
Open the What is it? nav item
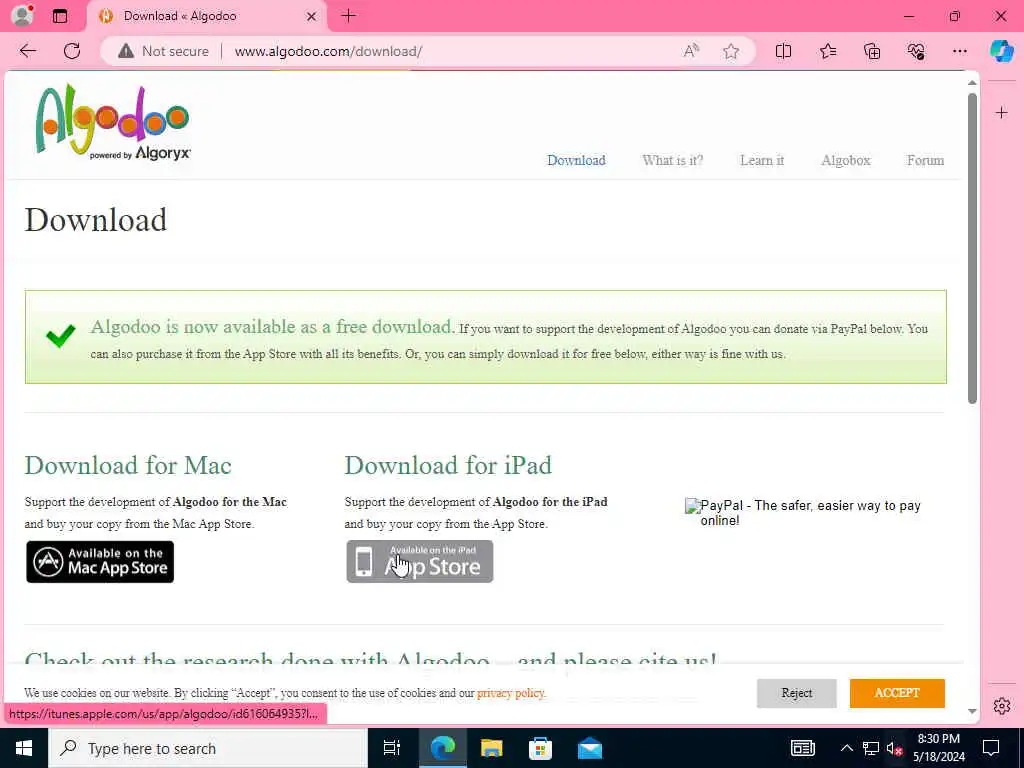[673, 160]
